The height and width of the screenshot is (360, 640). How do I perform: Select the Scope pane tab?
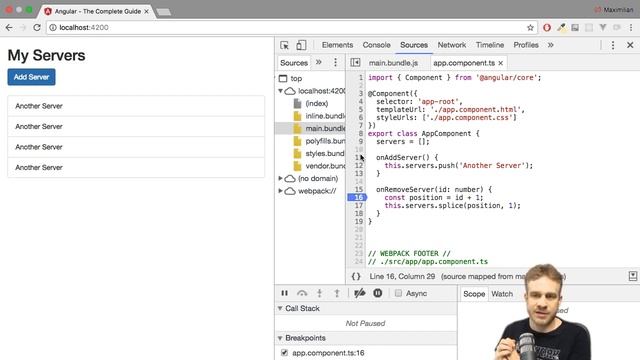pyautogui.click(x=474, y=294)
